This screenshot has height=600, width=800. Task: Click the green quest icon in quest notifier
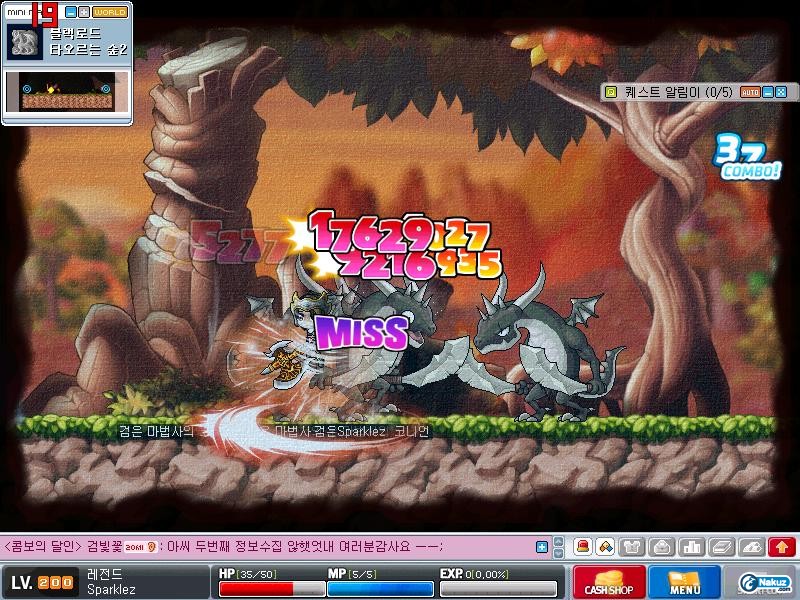point(611,92)
